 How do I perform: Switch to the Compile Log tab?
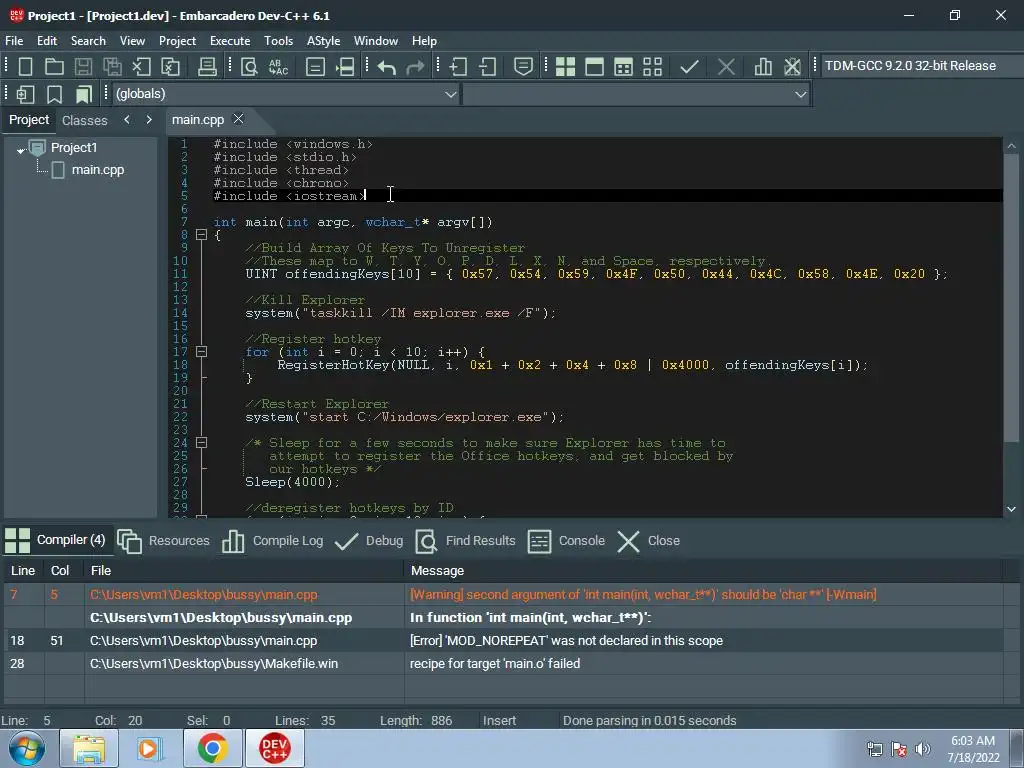click(273, 541)
